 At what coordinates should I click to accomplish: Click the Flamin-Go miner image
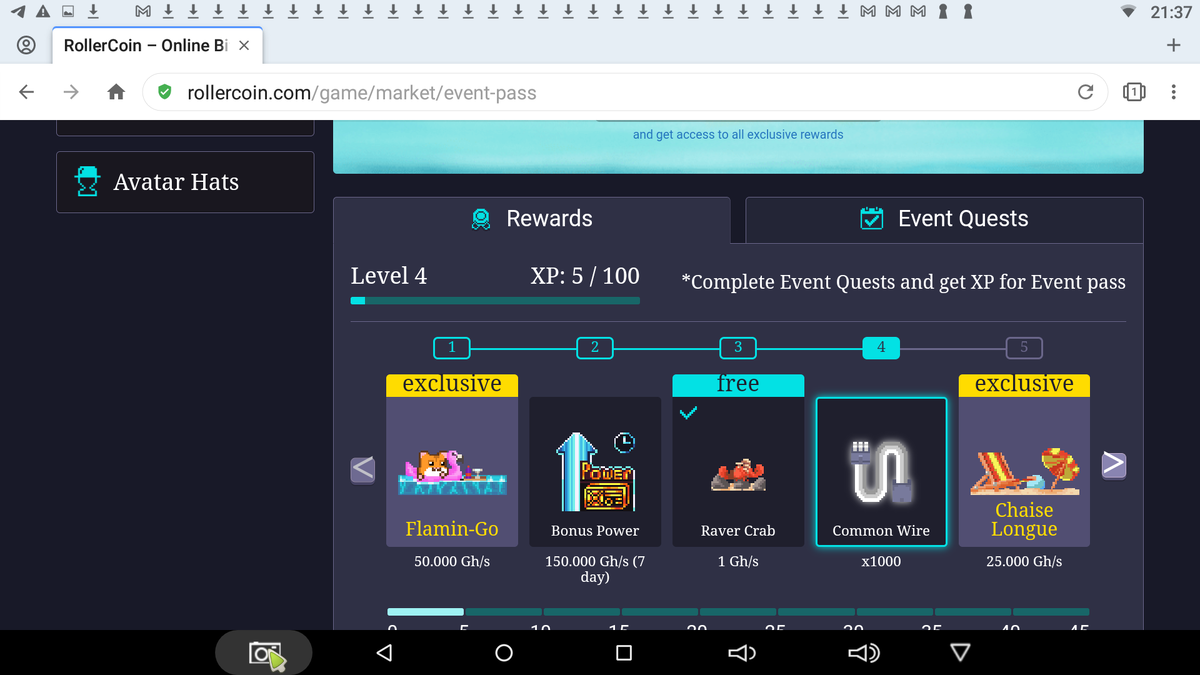pyautogui.click(x=452, y=473)
